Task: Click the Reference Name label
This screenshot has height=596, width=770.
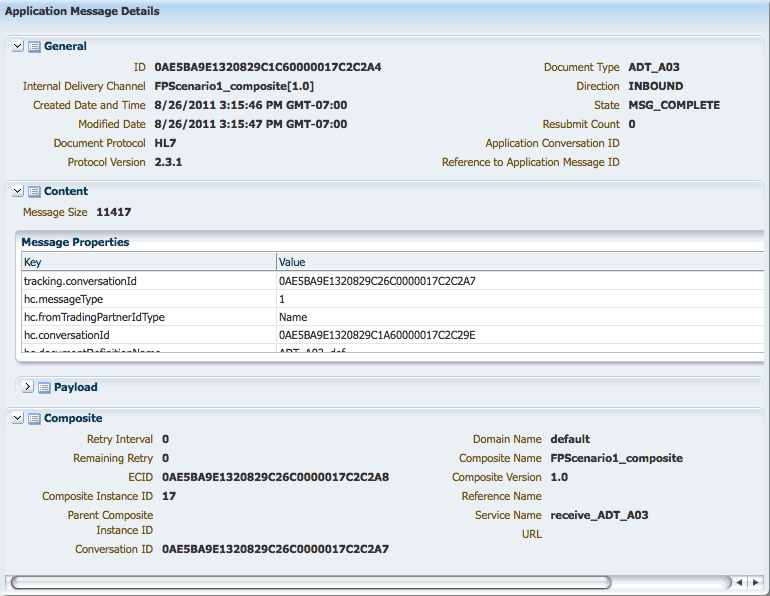Action: [x=501, y=496]
